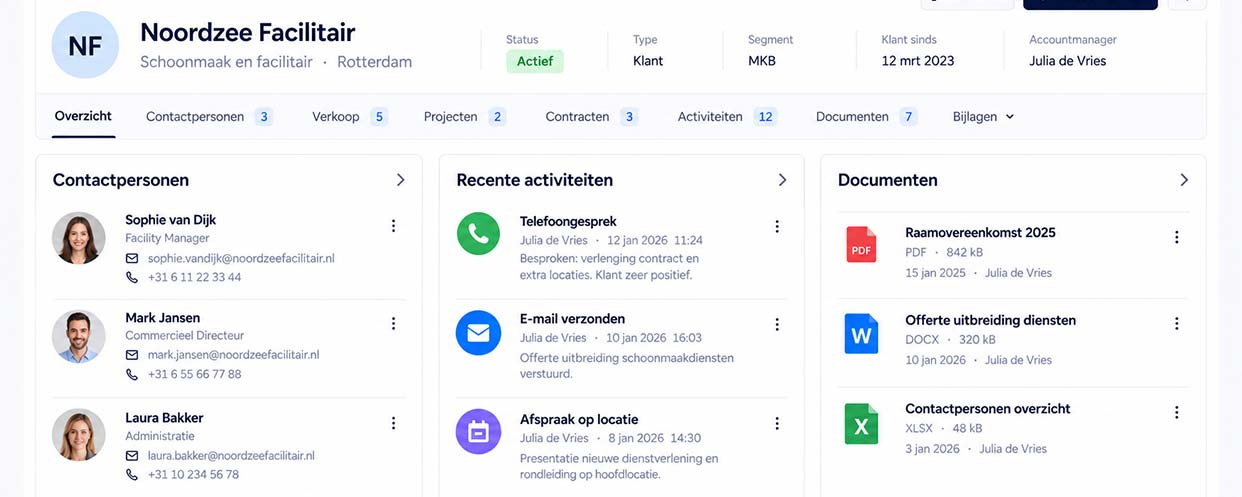Click the phone icon next to +31 6 11 22 33 44

pos(132,277)
